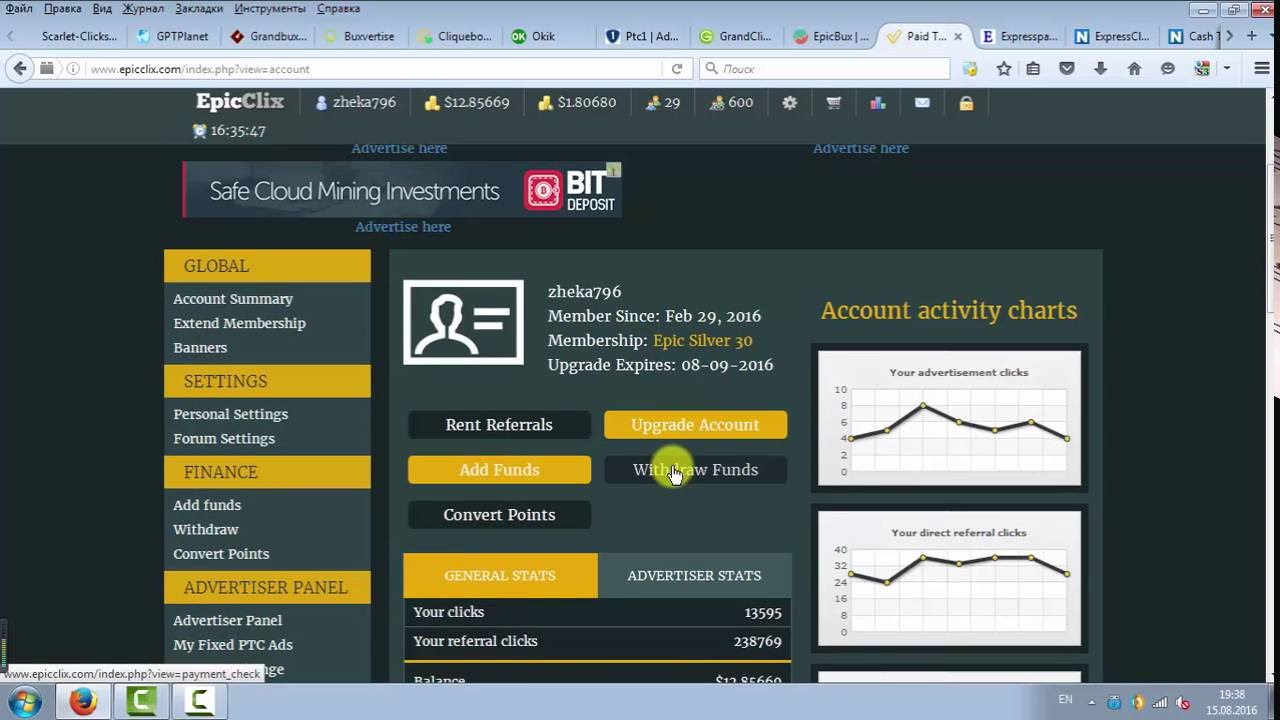1280x720 pixels.
Task: Click the padlock logout icon in header
Action: coord(966,102)
